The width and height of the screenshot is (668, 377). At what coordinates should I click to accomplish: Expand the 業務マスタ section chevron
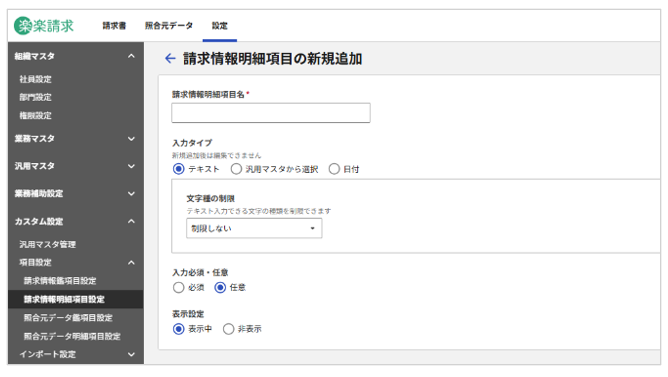[131, 138]
